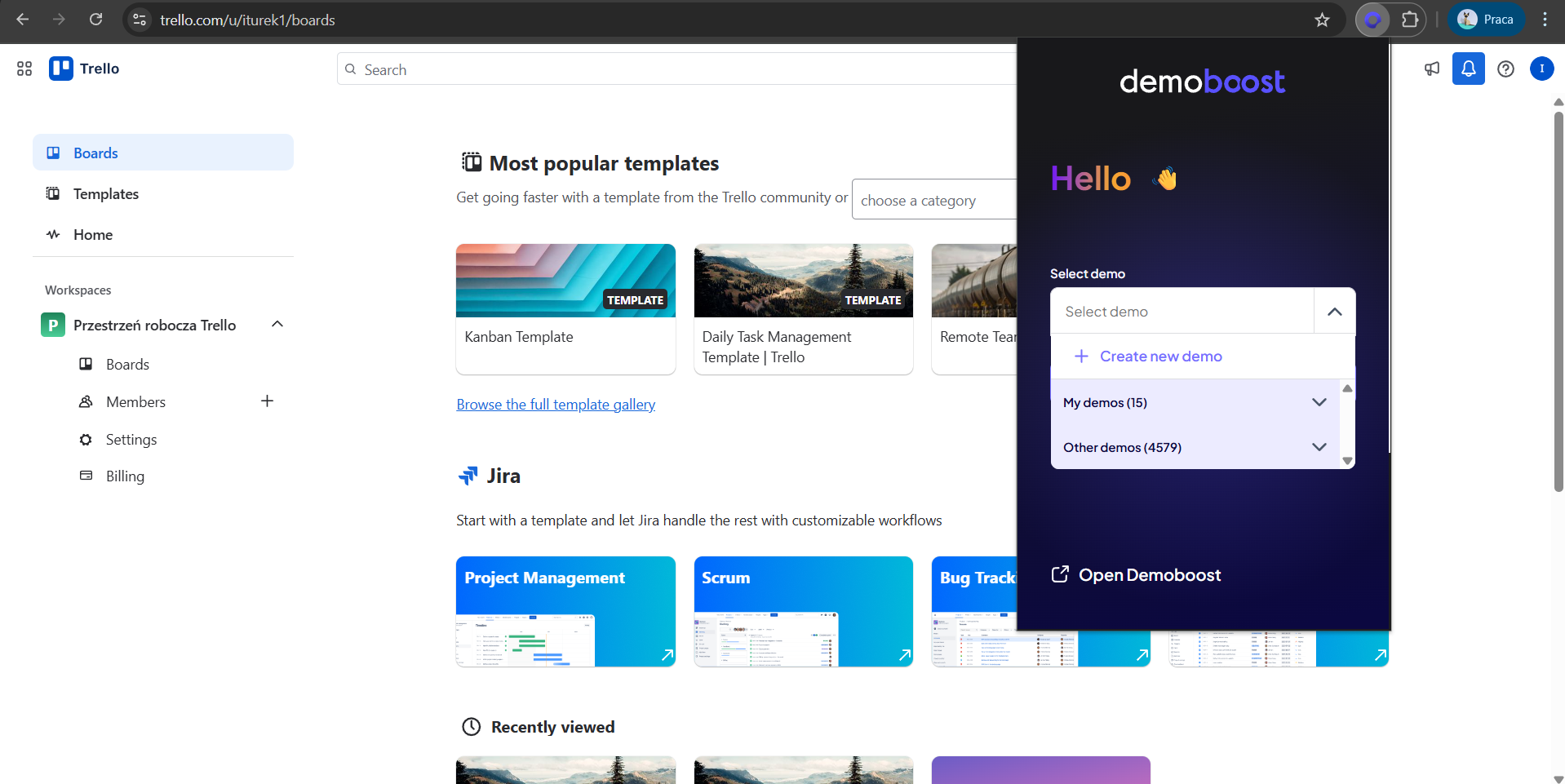Click the page vertical scrollbar thumb
Viewport: 1565px width, 784px height.
click(1558, 301)
